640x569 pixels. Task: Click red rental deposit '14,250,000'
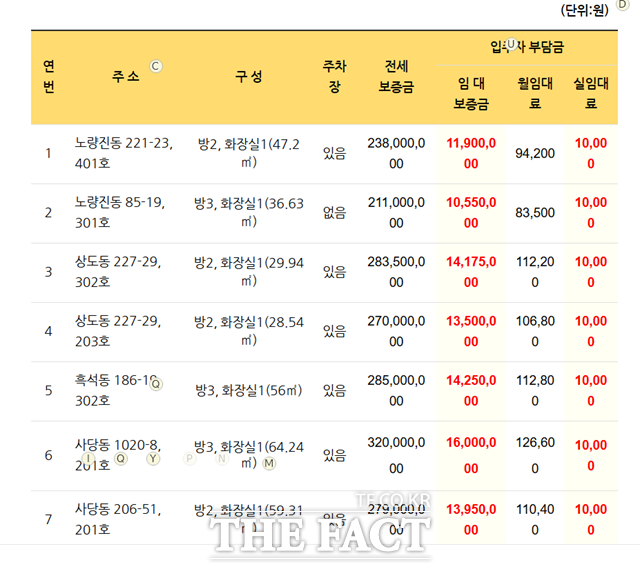click(471, 391)
